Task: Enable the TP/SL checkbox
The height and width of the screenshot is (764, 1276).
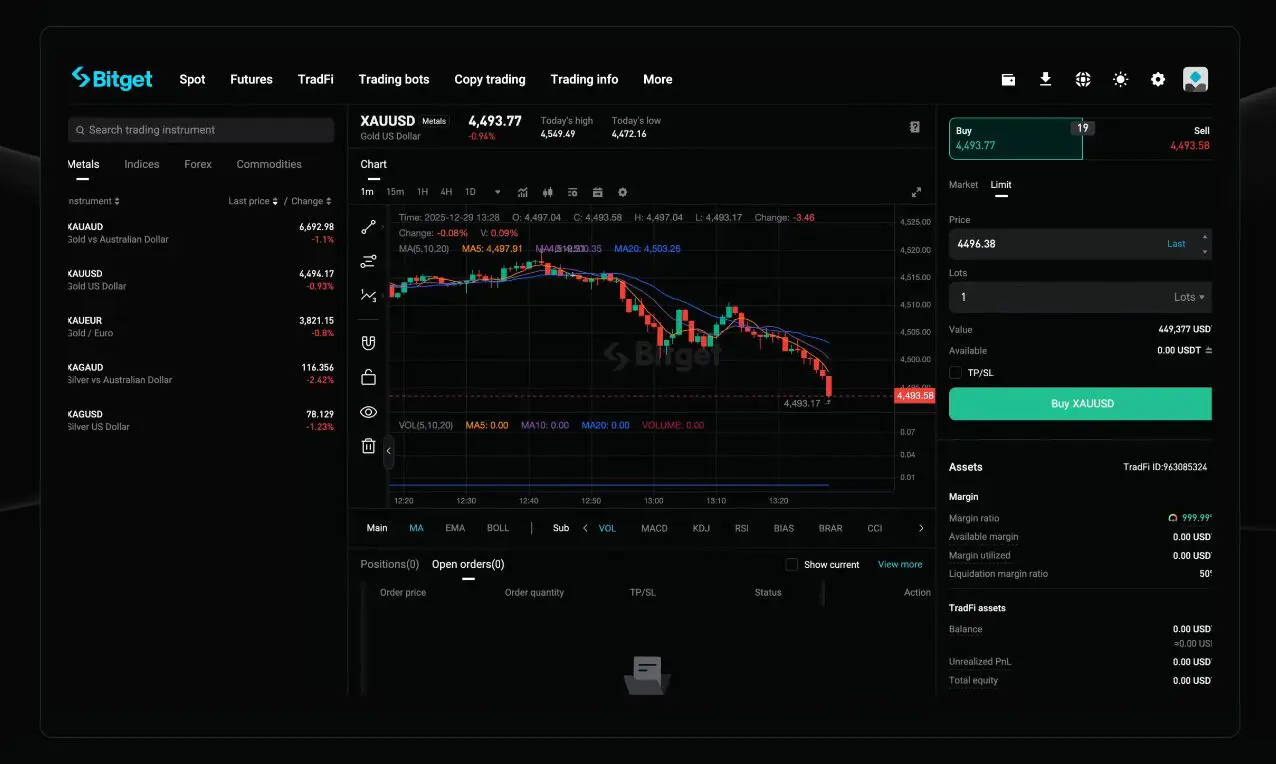Action: pyautogui.click(x=955, y=372)
